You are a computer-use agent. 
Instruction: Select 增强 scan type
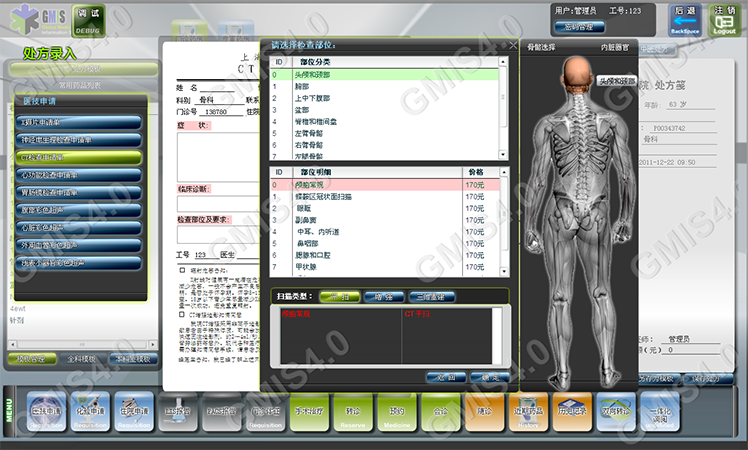[384, 297]
